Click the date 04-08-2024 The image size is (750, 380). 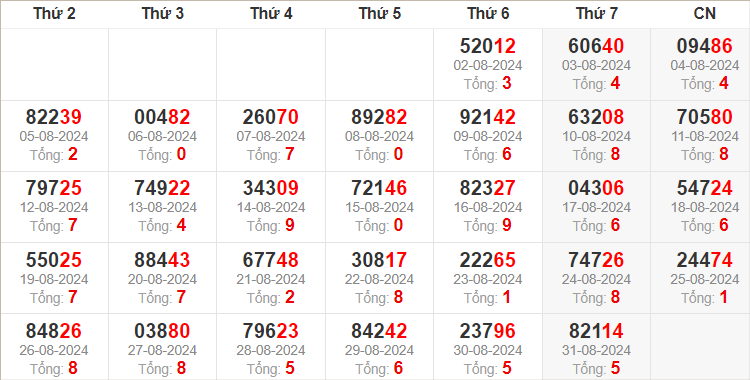705,65
